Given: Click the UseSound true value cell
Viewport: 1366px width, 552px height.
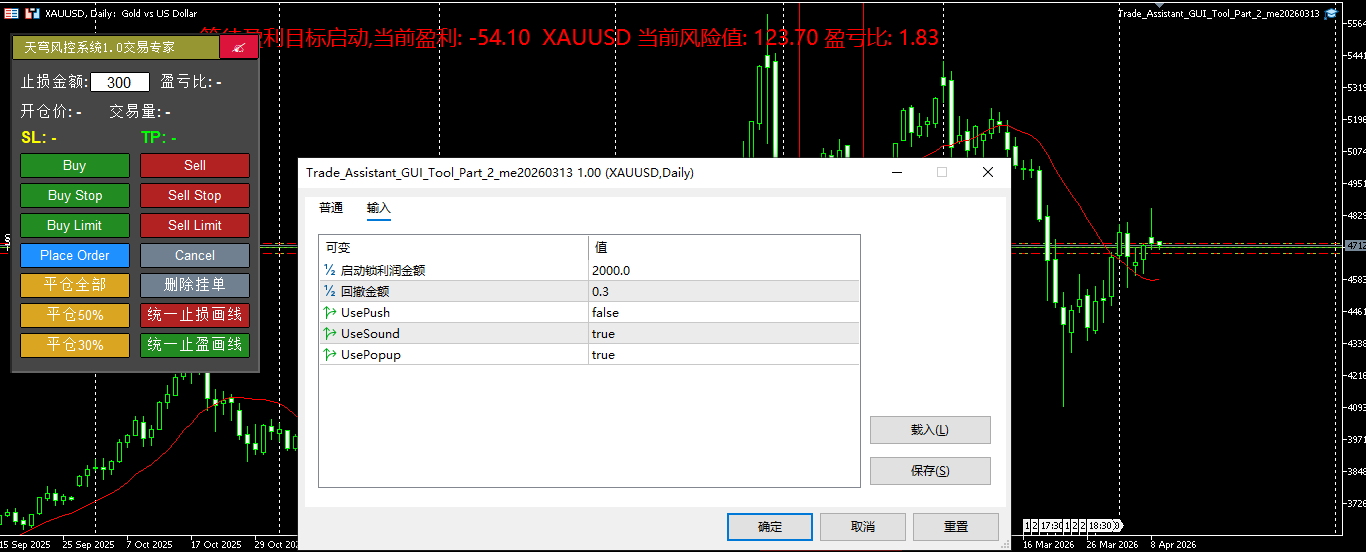Looking at the screenshot, I should 724,333.
